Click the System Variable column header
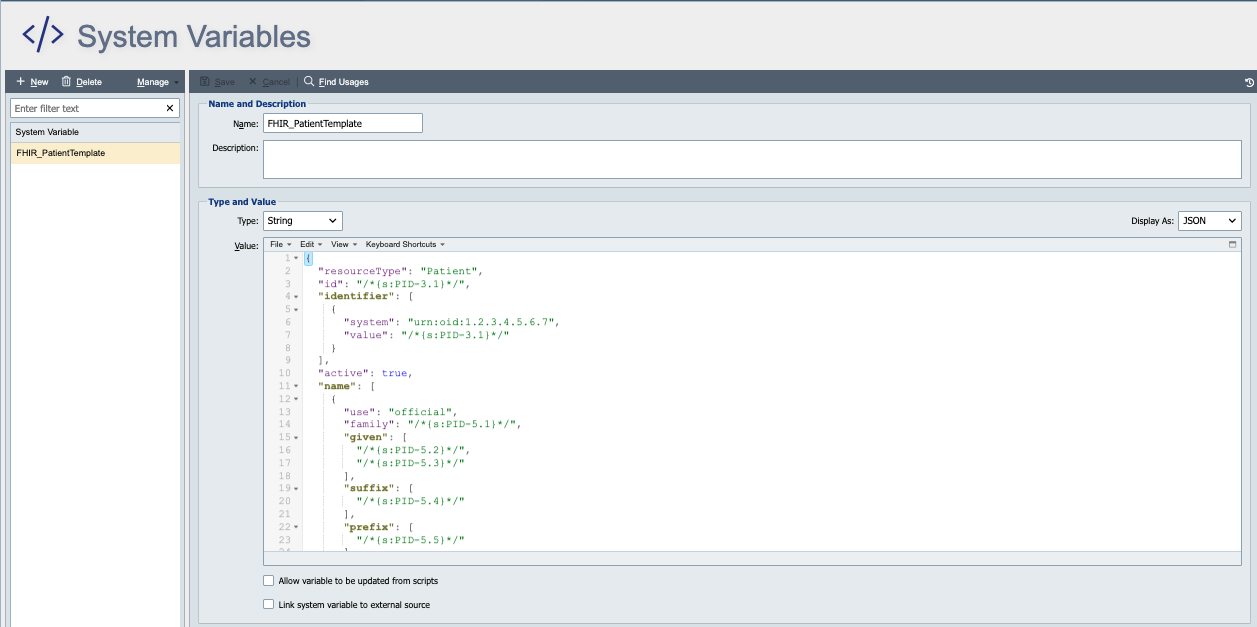1257x627 pixels. (x=95, y=132)
